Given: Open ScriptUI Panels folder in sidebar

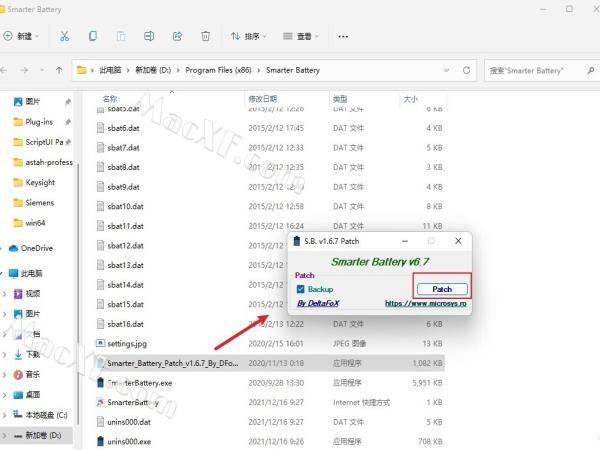Looking at the screenshot, I should point(43,142).
